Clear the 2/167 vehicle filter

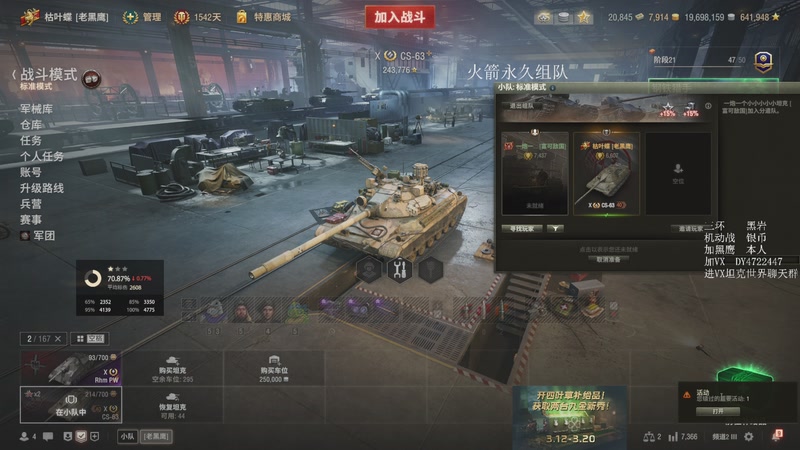tap(58, 339)
